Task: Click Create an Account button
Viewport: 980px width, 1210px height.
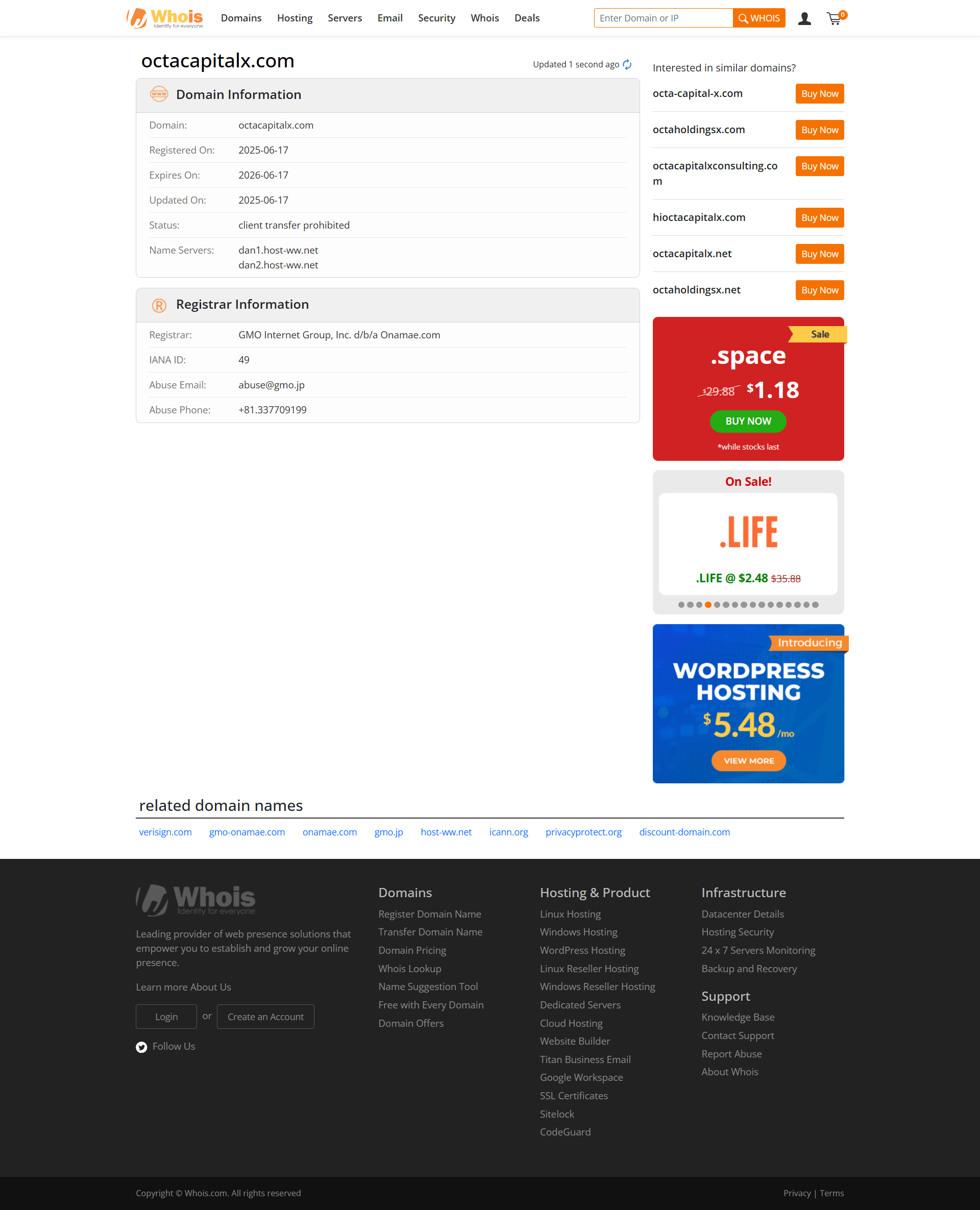Action: pos(265,1017)
